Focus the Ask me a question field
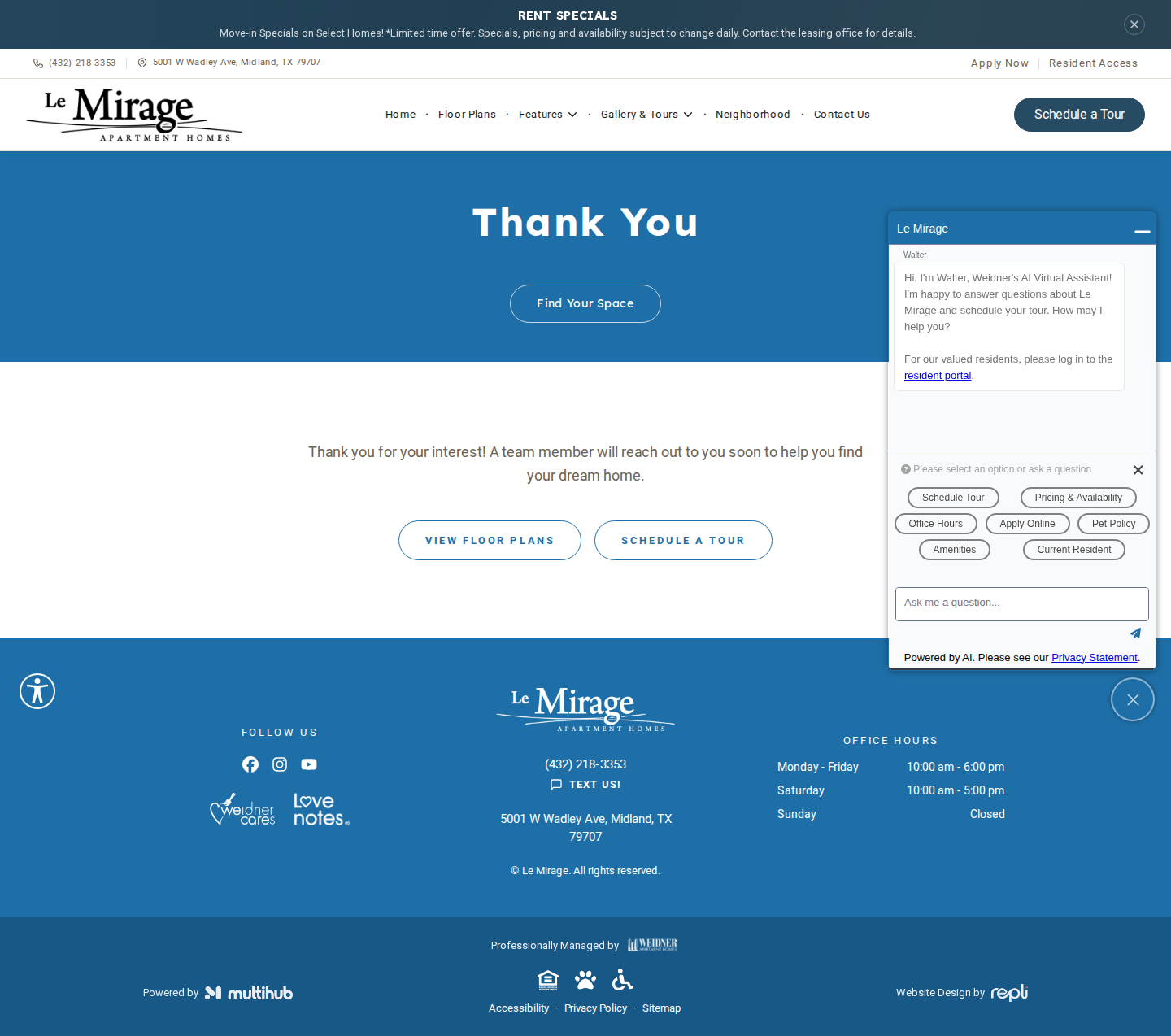This screenshot has width=1171, height=1036. (1021, 603)
